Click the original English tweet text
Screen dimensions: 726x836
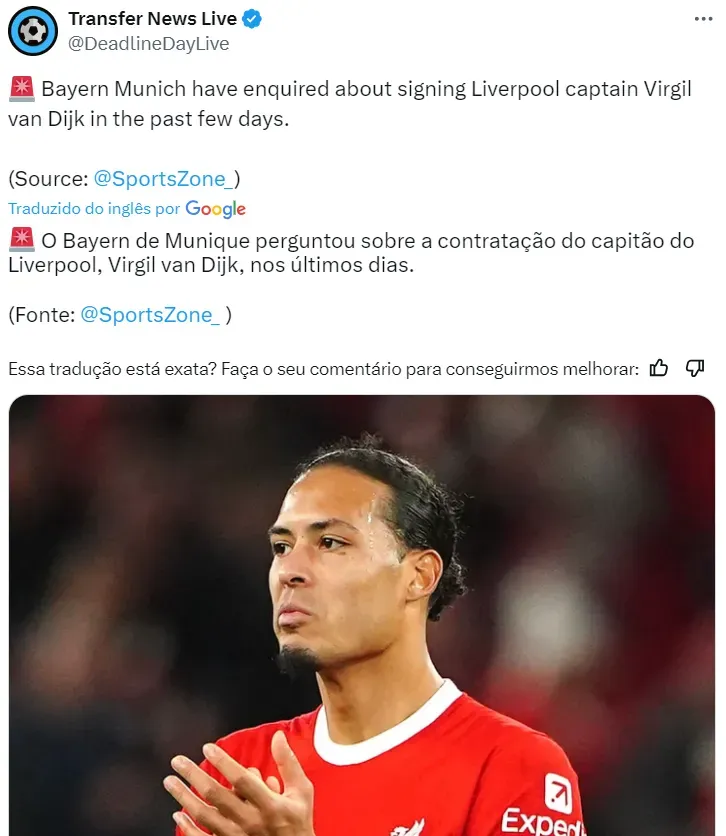click(350, 104)
